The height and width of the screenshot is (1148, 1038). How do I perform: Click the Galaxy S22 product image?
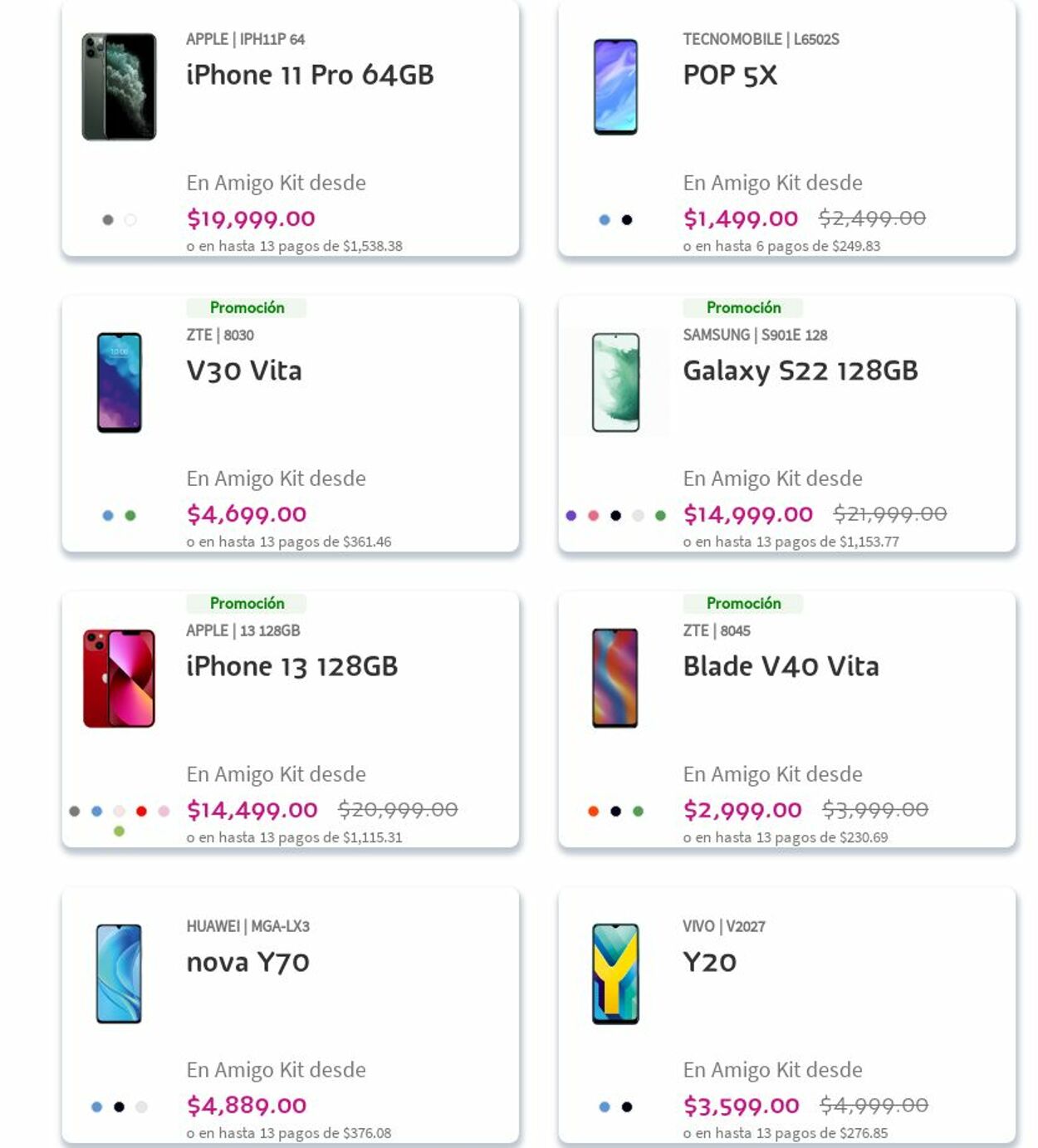tap(615, 382)
